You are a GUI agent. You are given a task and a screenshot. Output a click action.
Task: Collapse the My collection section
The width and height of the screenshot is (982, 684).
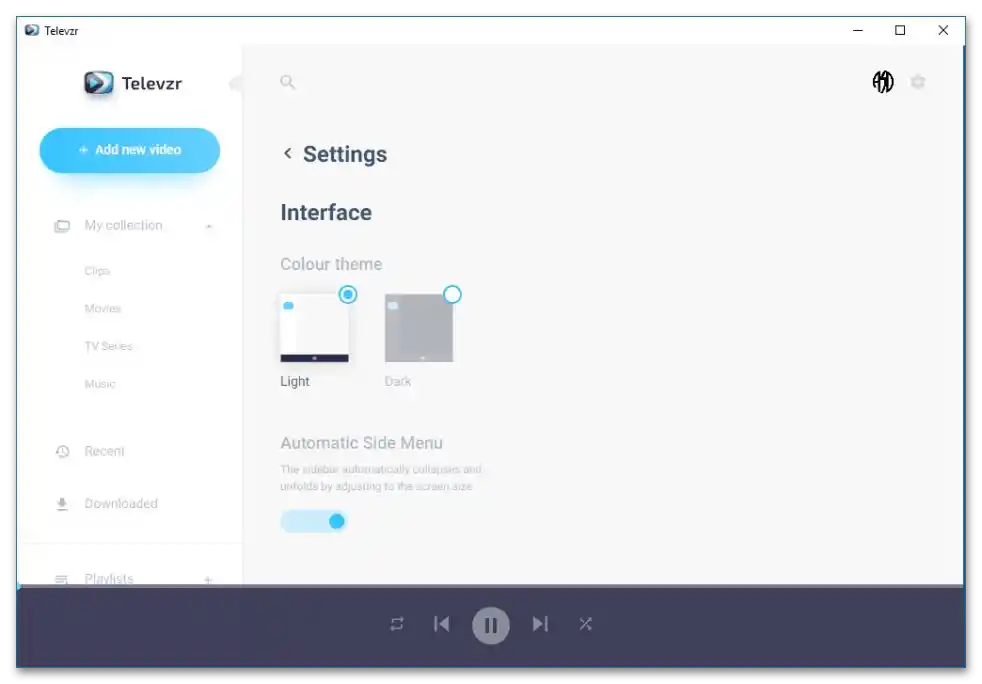[x=208, y=226]
